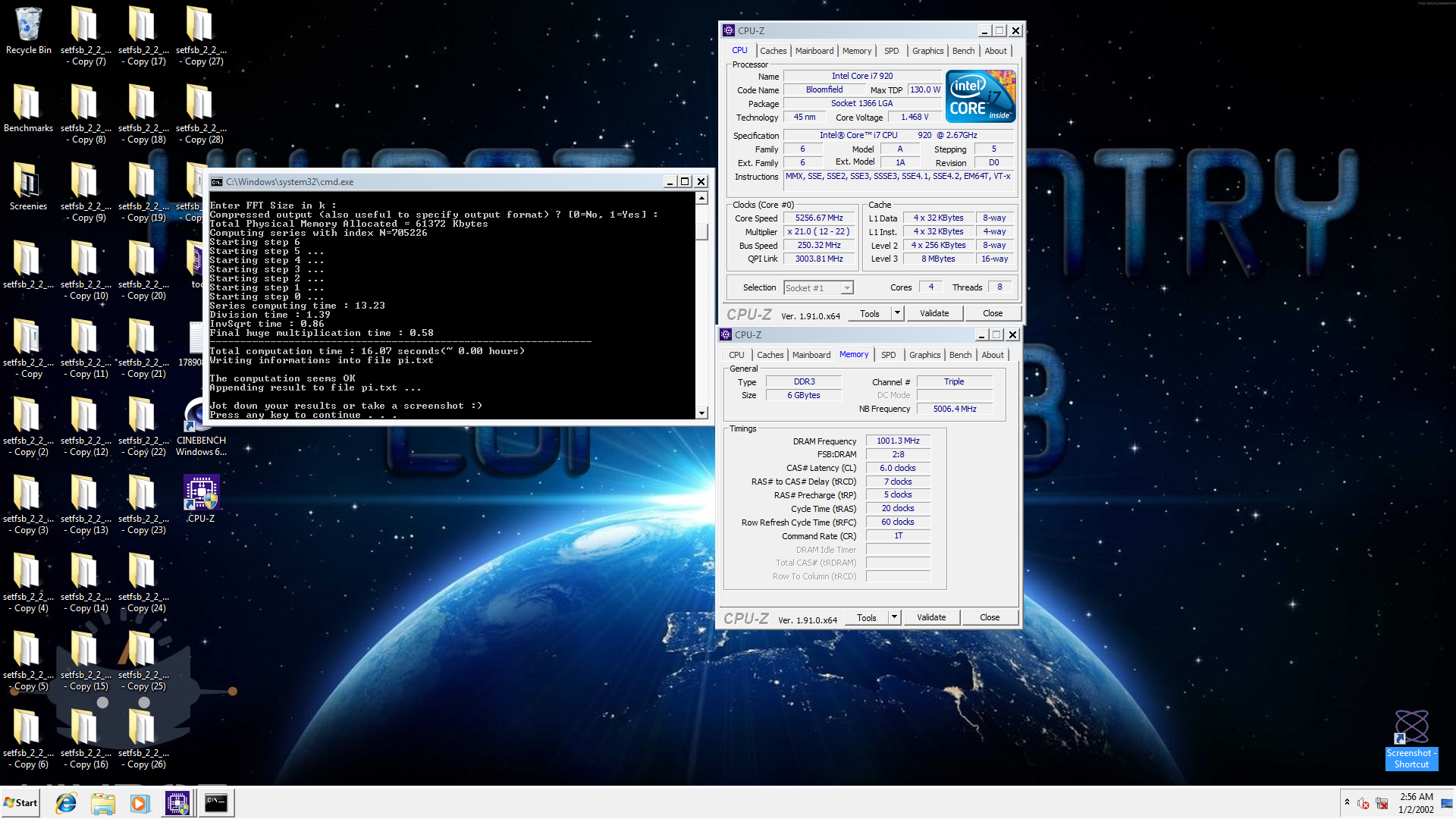Click Tools button in top CPU-Z window
This screenshot has width=1456, height=819.
(870, 313)
